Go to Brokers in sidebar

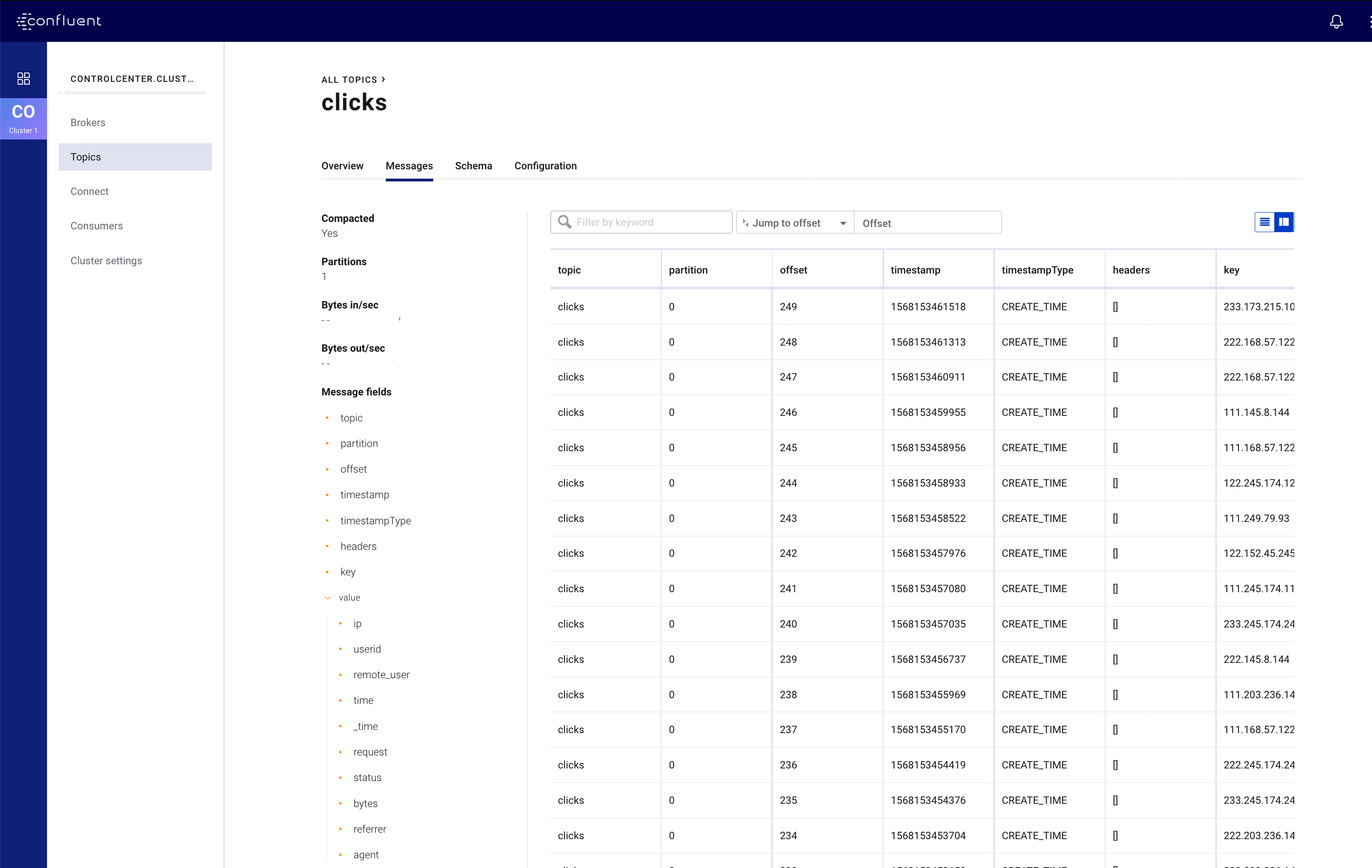(88, 122)
